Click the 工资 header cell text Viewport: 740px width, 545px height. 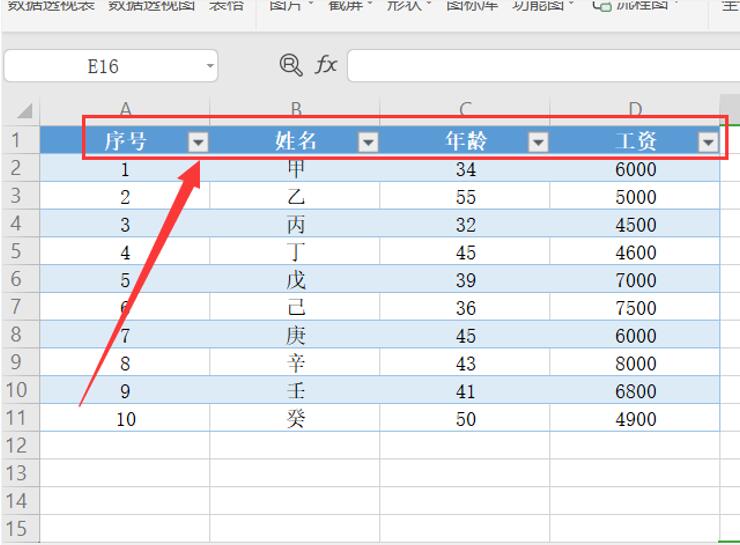point(636,141)
